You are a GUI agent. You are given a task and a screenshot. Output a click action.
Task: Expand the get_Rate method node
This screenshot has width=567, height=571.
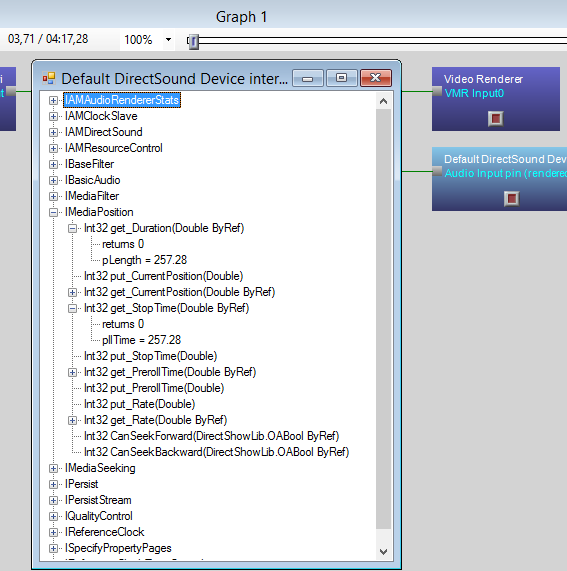coord(72,421)
